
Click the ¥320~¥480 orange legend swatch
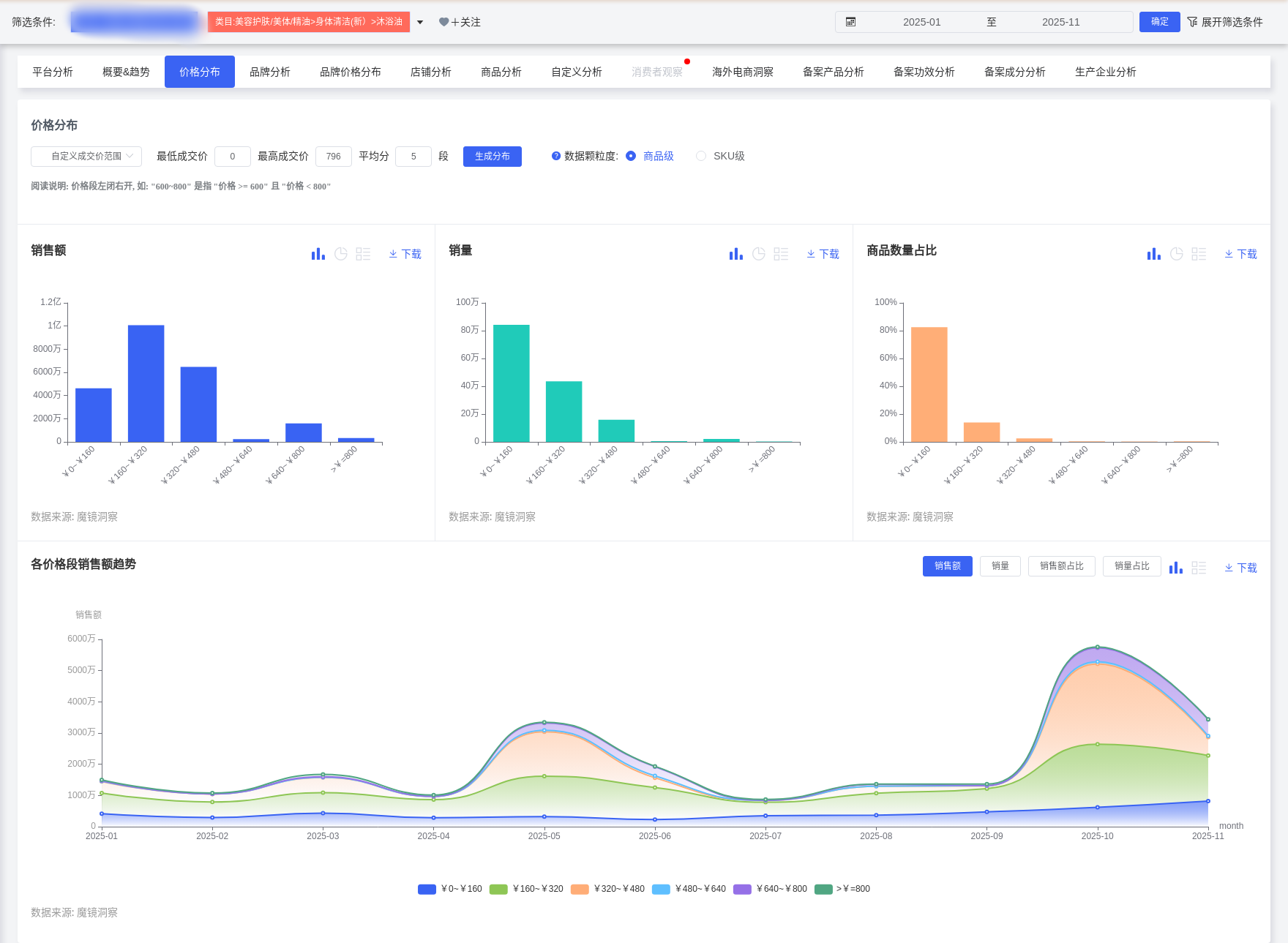[x=580, y=889]
